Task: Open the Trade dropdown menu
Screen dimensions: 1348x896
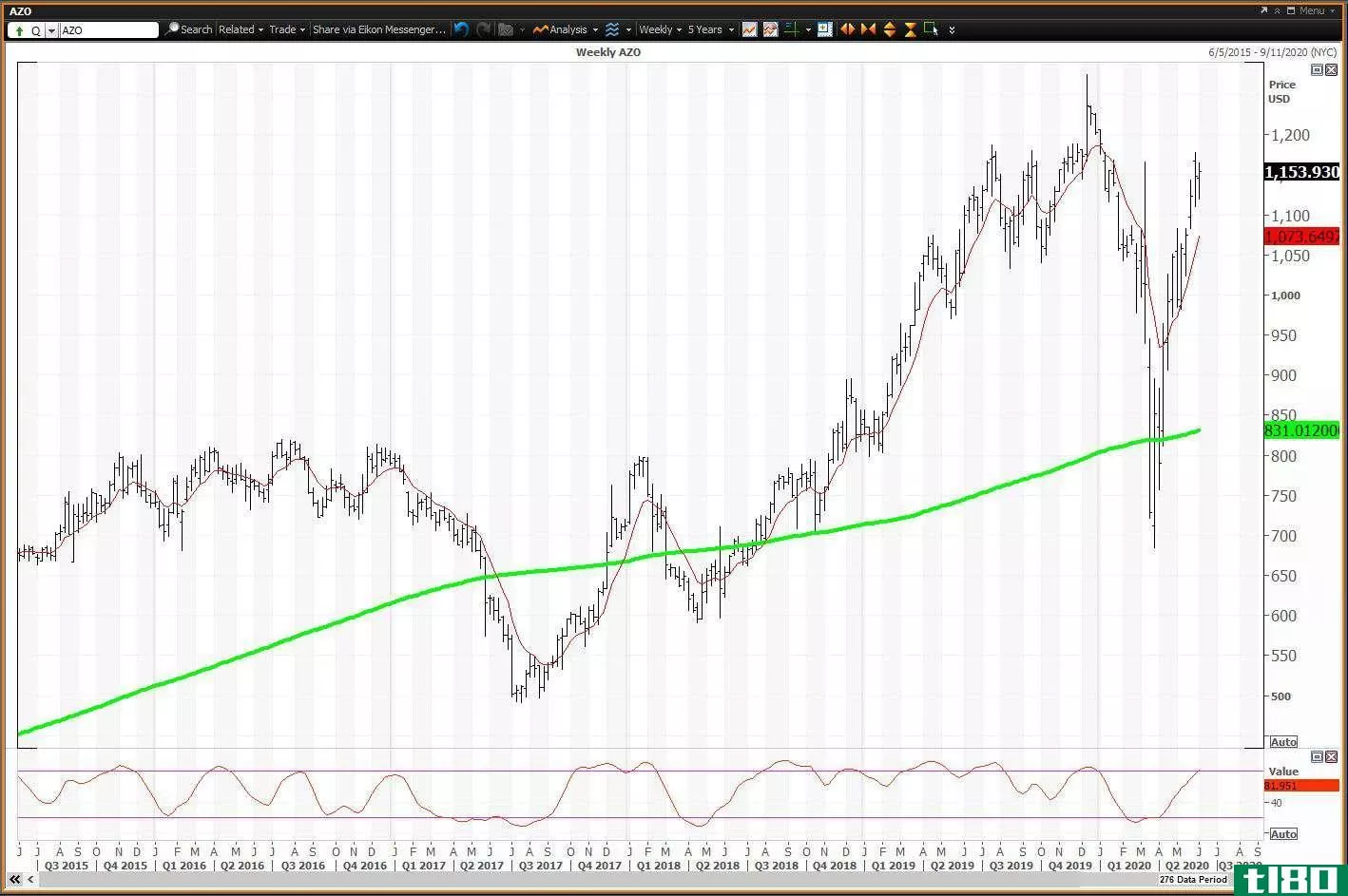Action: (287, 29)
